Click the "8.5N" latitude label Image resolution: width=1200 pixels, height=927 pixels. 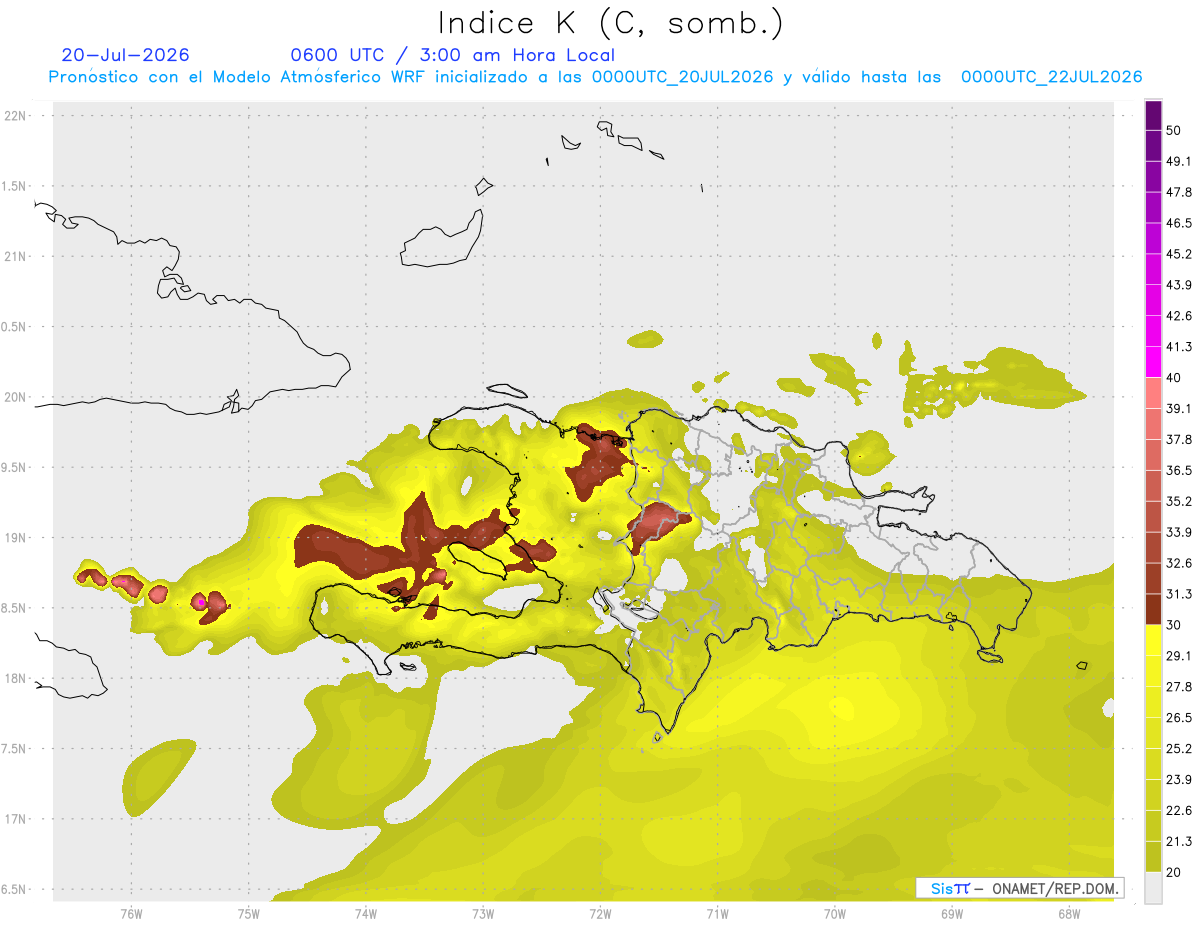[15, 608]
